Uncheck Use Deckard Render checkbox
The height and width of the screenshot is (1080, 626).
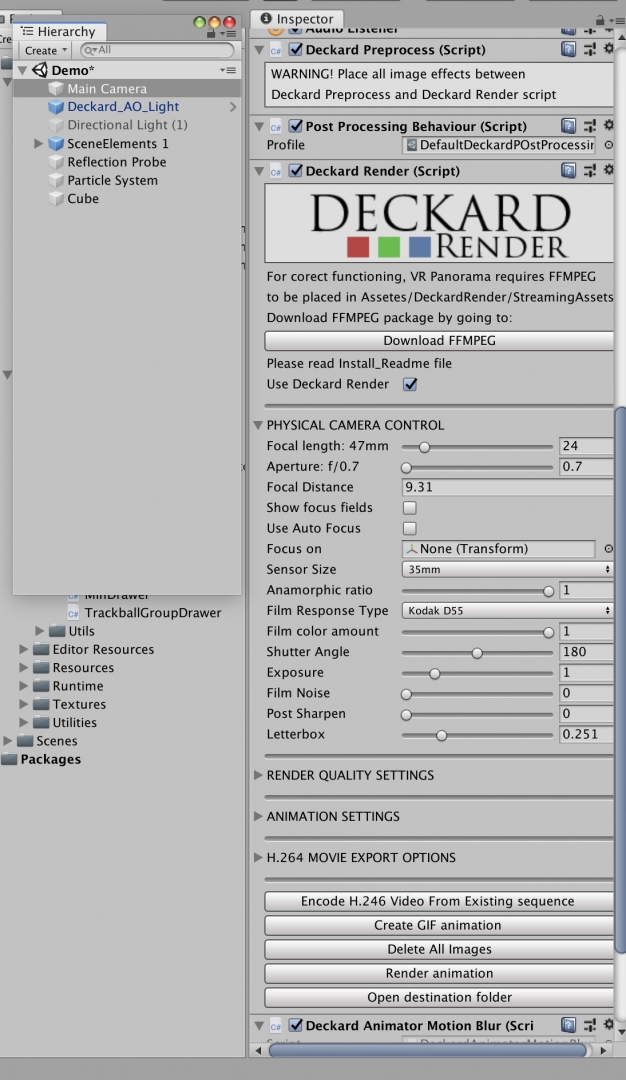(409, 384)
